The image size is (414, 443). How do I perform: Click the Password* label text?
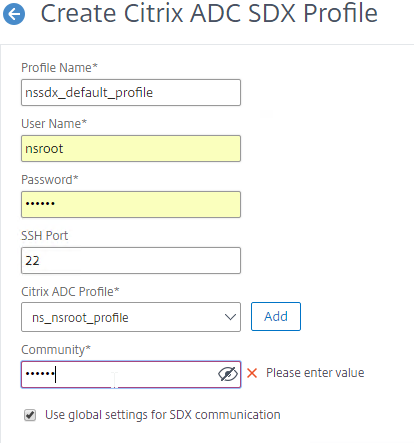coord(50,180)
